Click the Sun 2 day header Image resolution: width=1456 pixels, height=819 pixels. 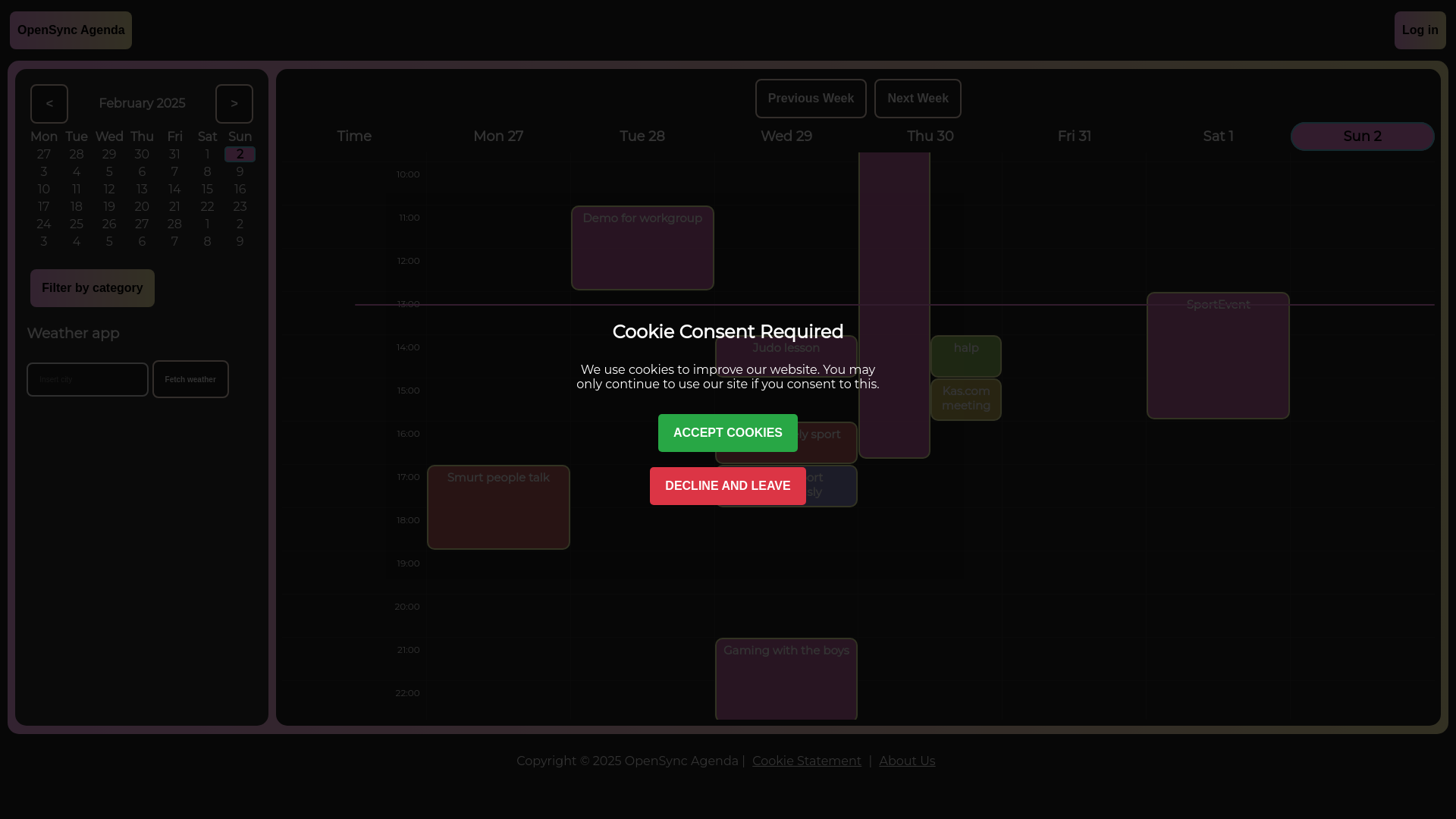click(x=1362, y=136)
